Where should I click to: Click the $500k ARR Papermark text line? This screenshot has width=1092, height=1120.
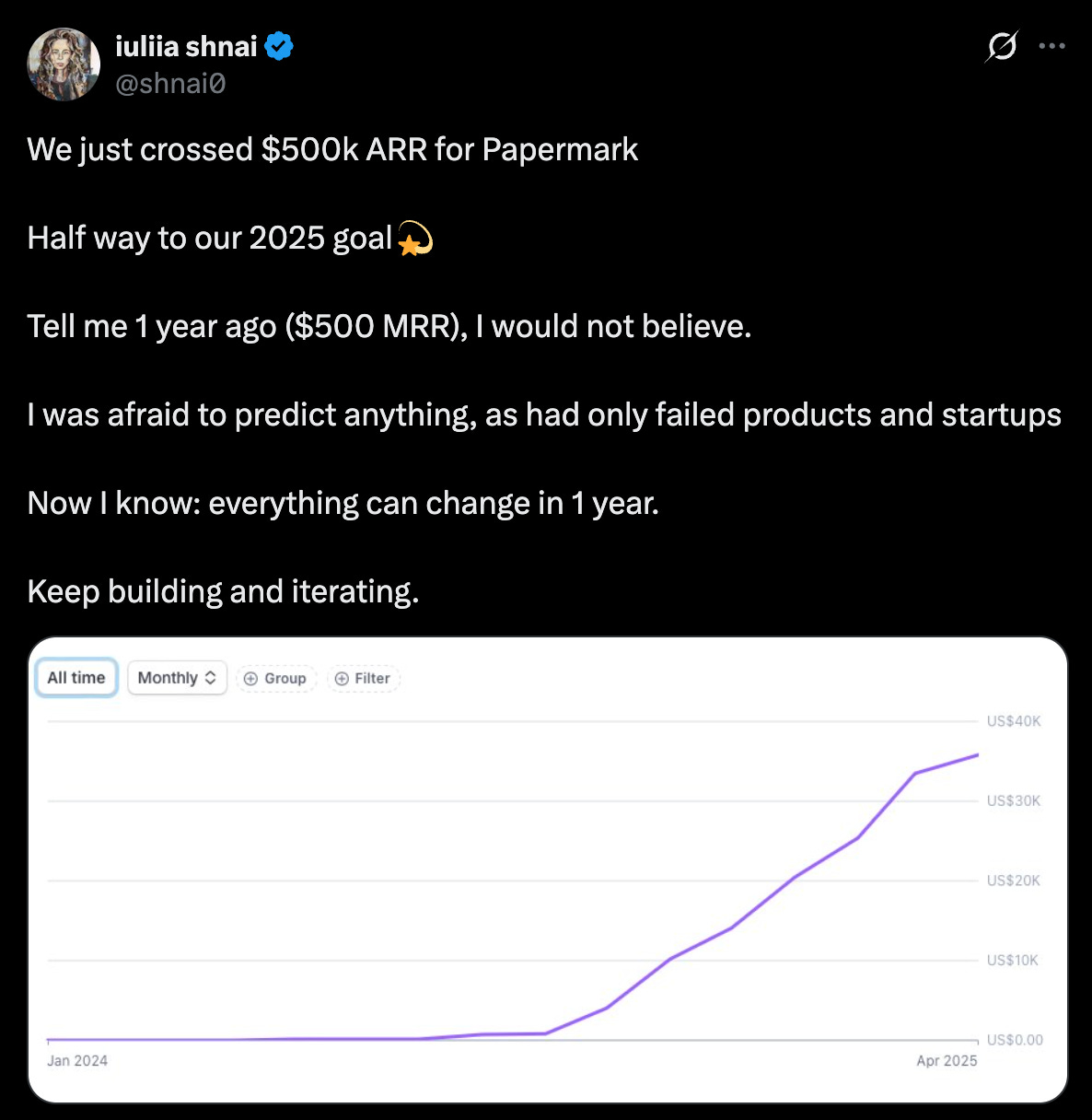(332, 149)
